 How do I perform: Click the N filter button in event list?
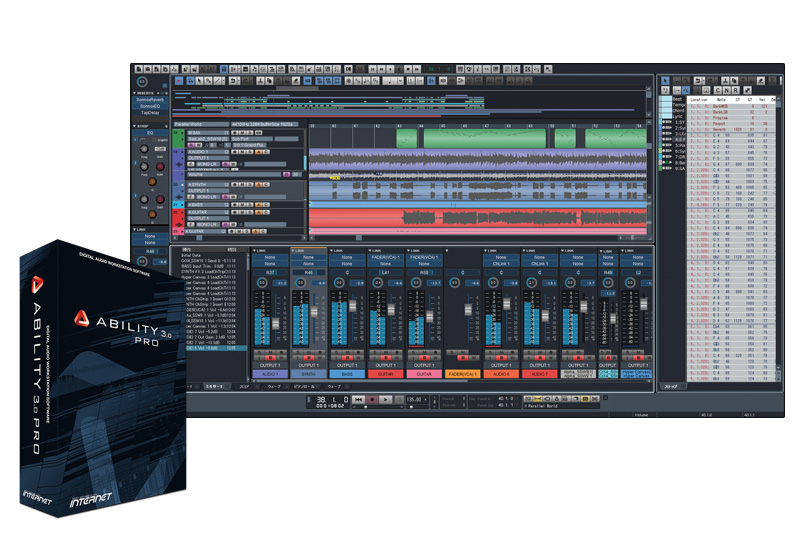(x=727, y=90)
